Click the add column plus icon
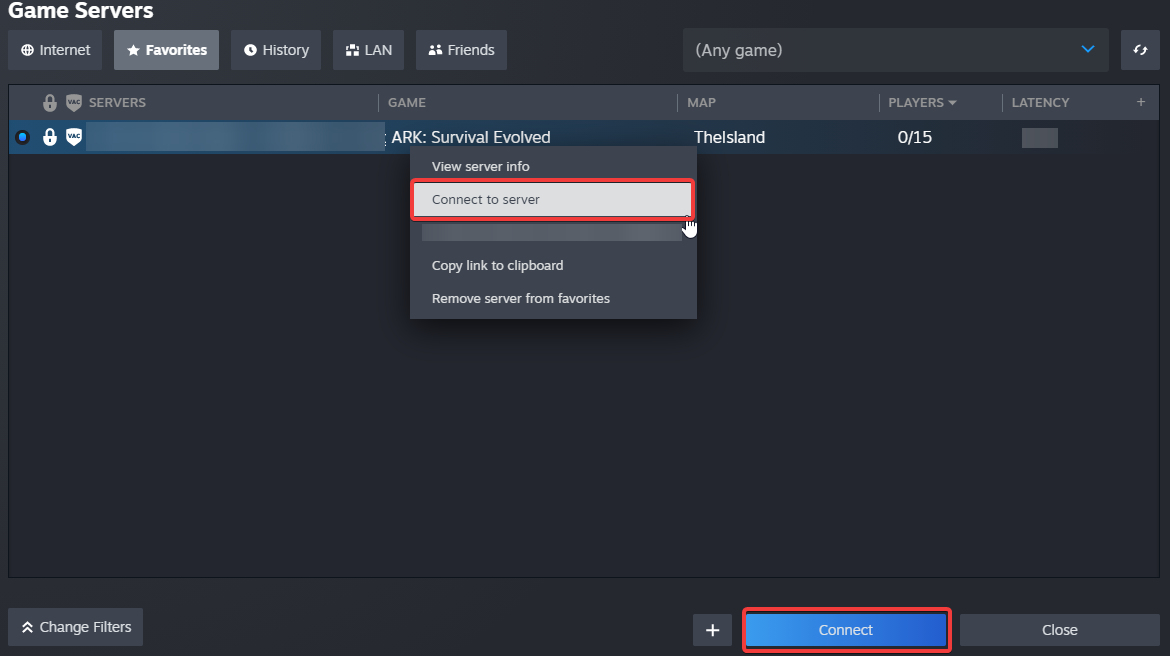1170x656 pixels. (1141, 102)
